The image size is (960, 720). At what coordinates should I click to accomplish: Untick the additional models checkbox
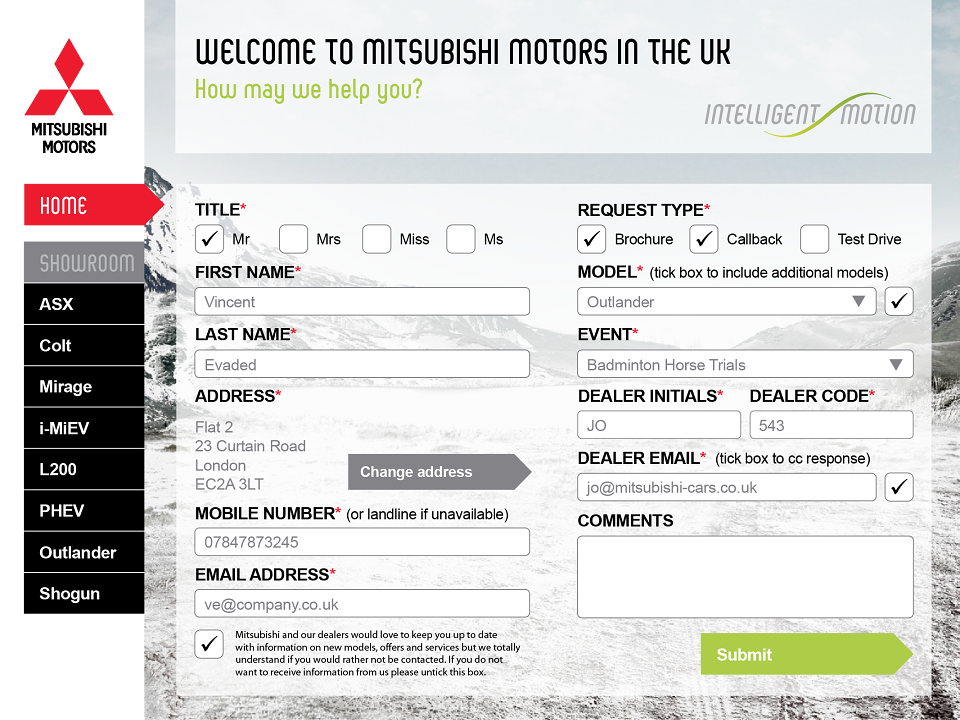click(899, 301)
